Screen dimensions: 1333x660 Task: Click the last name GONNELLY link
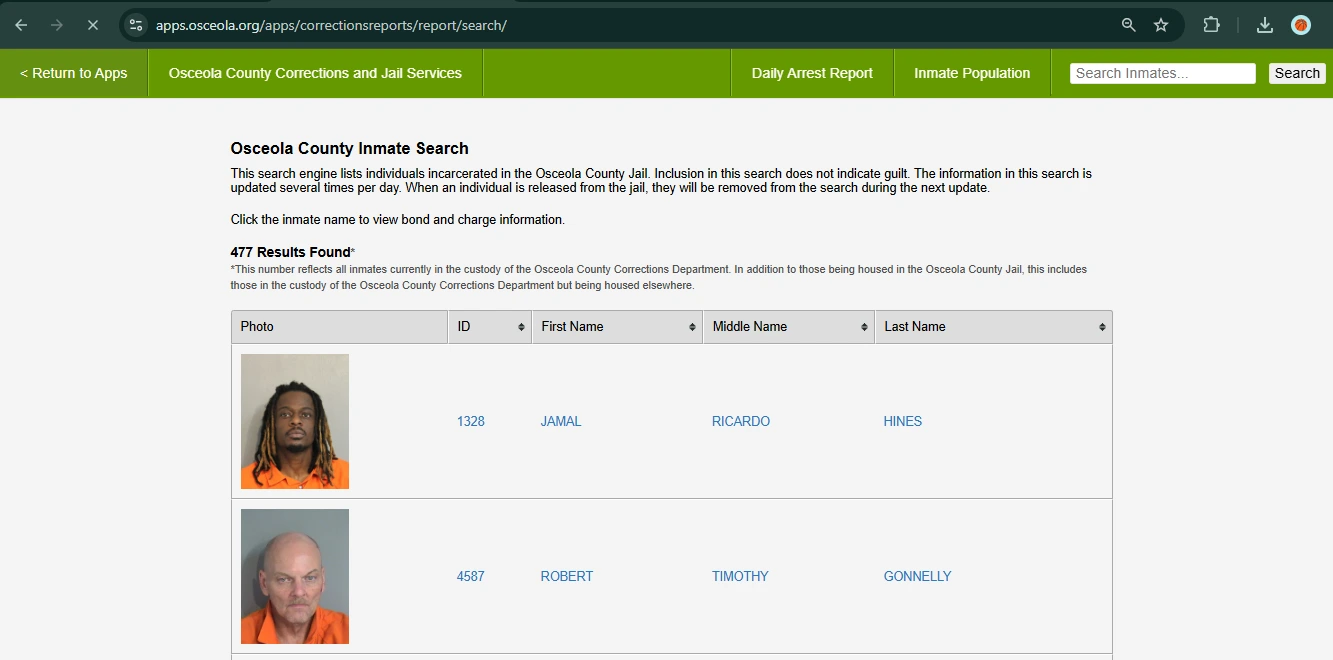click(x=918, y=577)
